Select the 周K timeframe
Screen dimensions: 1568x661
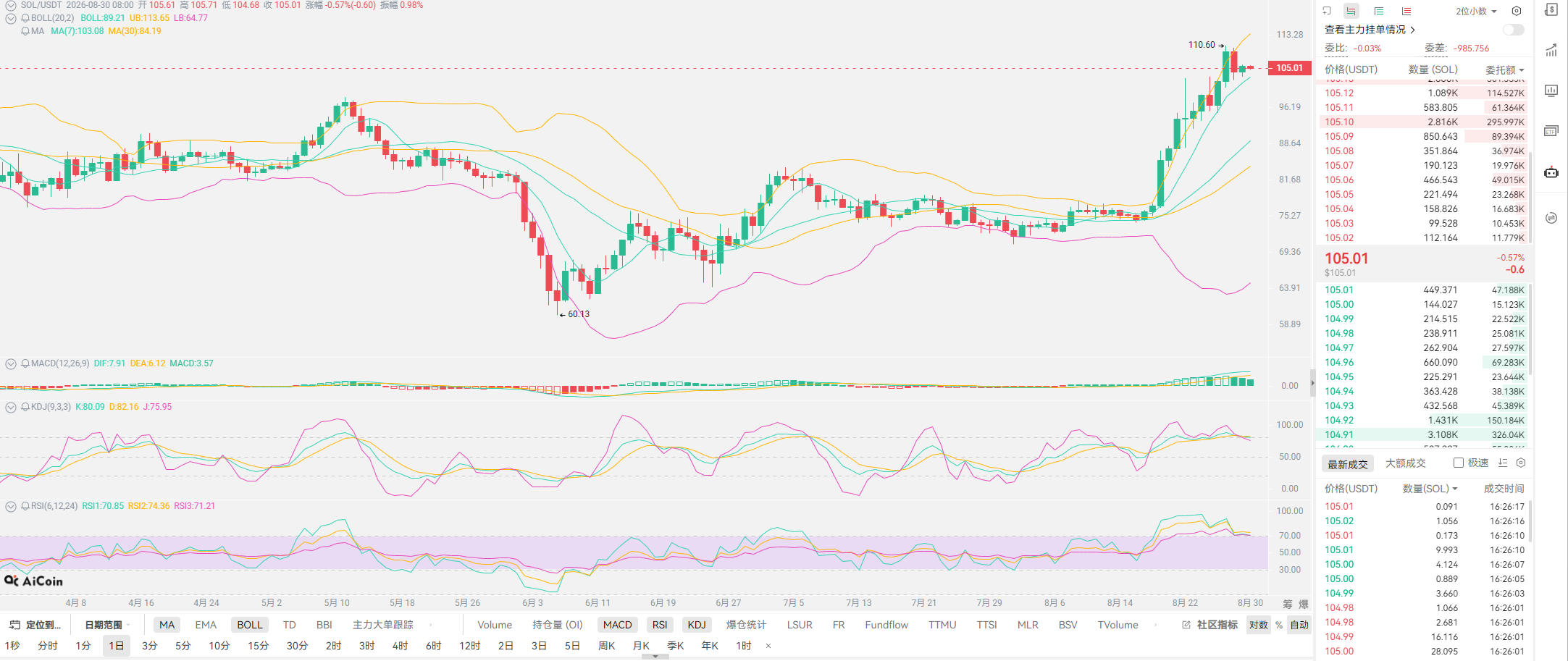(606, 646)
